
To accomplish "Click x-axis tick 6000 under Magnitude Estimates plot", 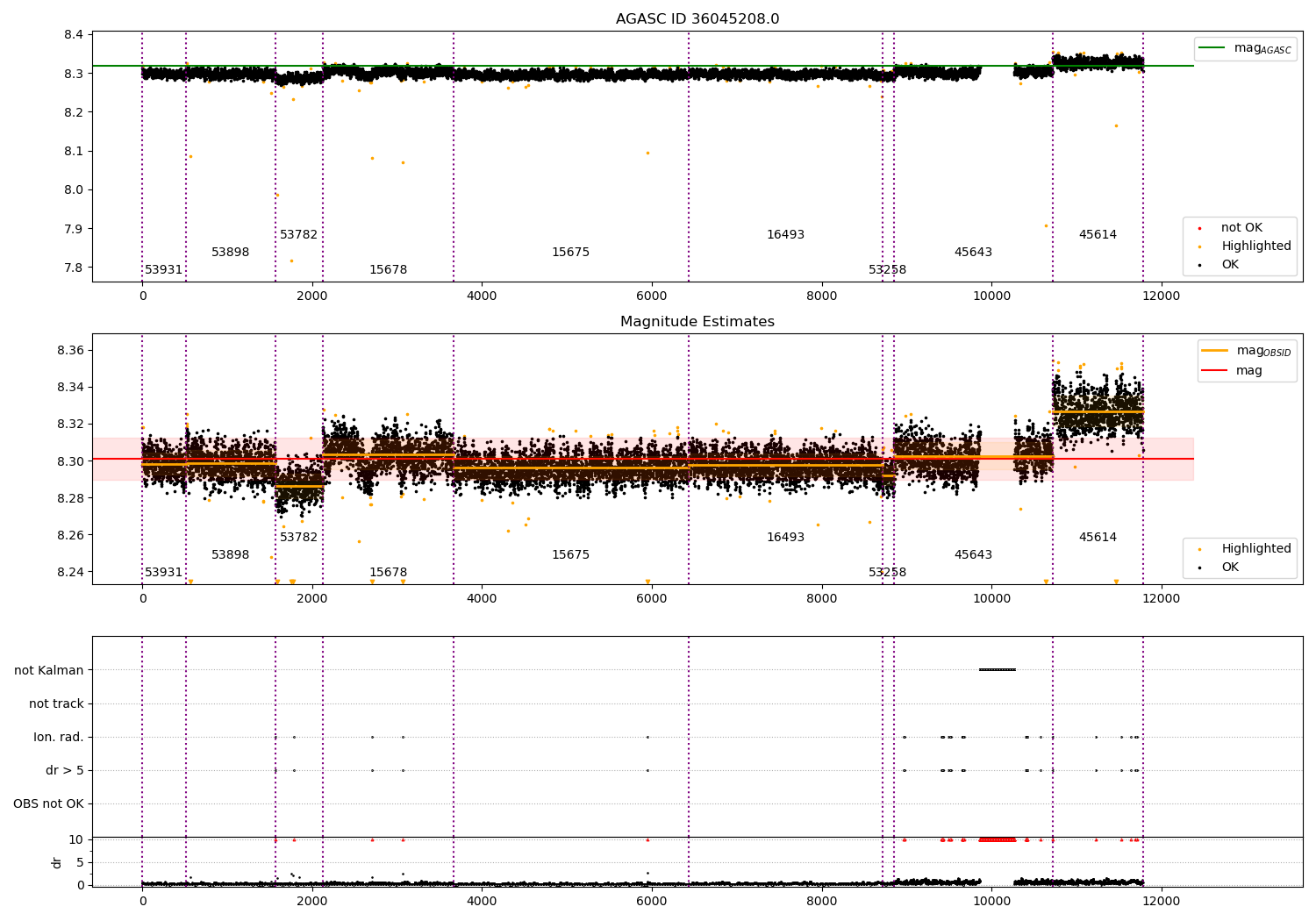I will tap(652, 599).
